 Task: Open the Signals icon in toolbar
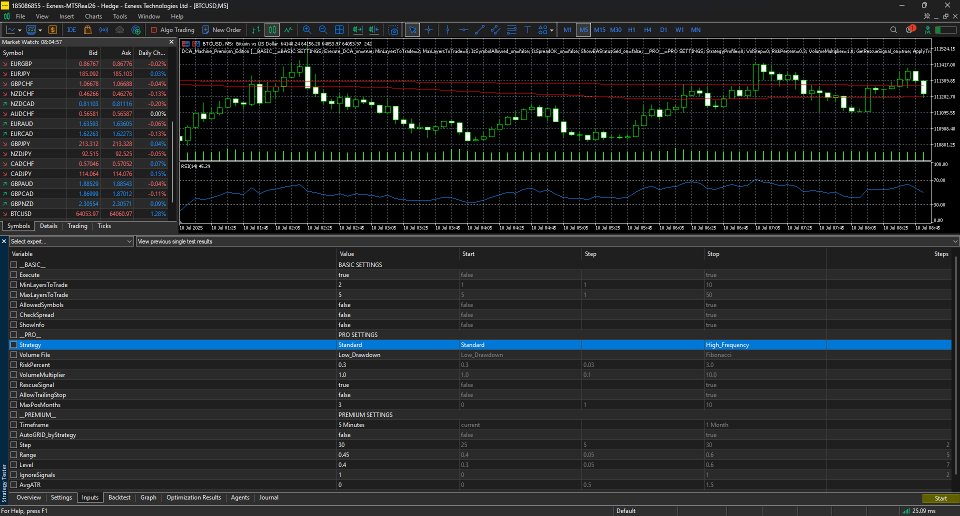pyautogui.click(x=103, y=29)
